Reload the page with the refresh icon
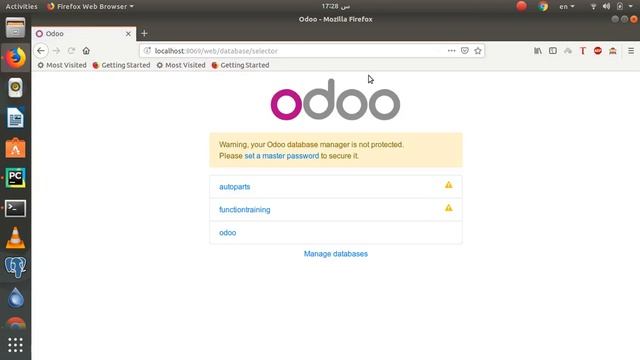Screen dimensions: 640x360 [71, 51]
